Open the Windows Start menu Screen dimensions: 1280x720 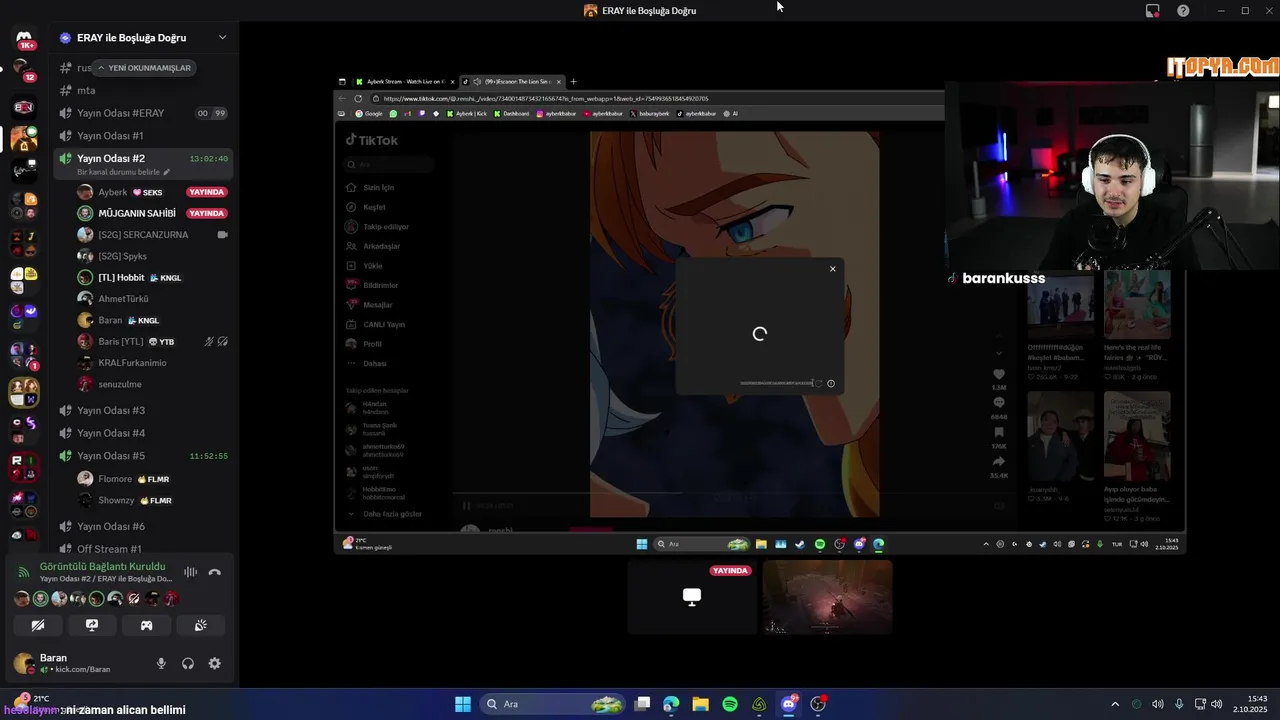[463, 704]
